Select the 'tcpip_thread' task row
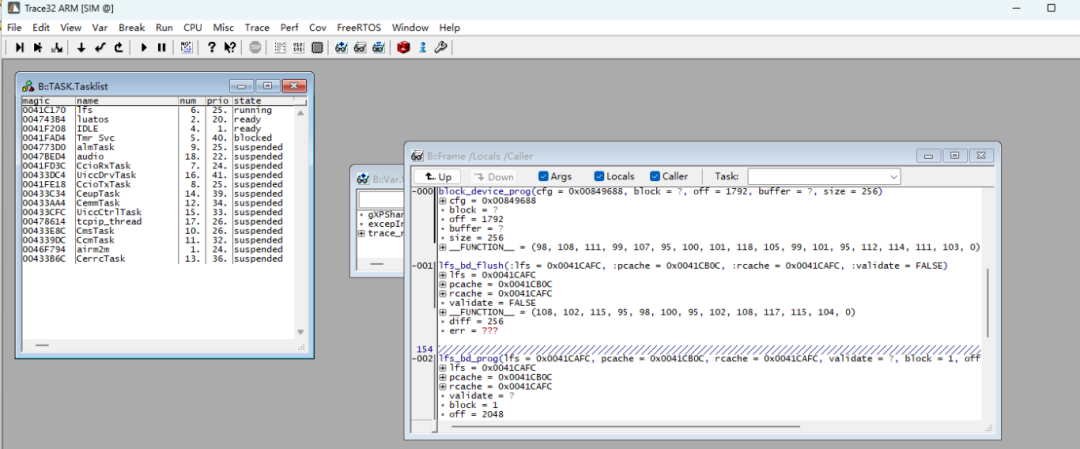Image resolution: width=1080 pixels, height=449 pixels. point(158,222)
